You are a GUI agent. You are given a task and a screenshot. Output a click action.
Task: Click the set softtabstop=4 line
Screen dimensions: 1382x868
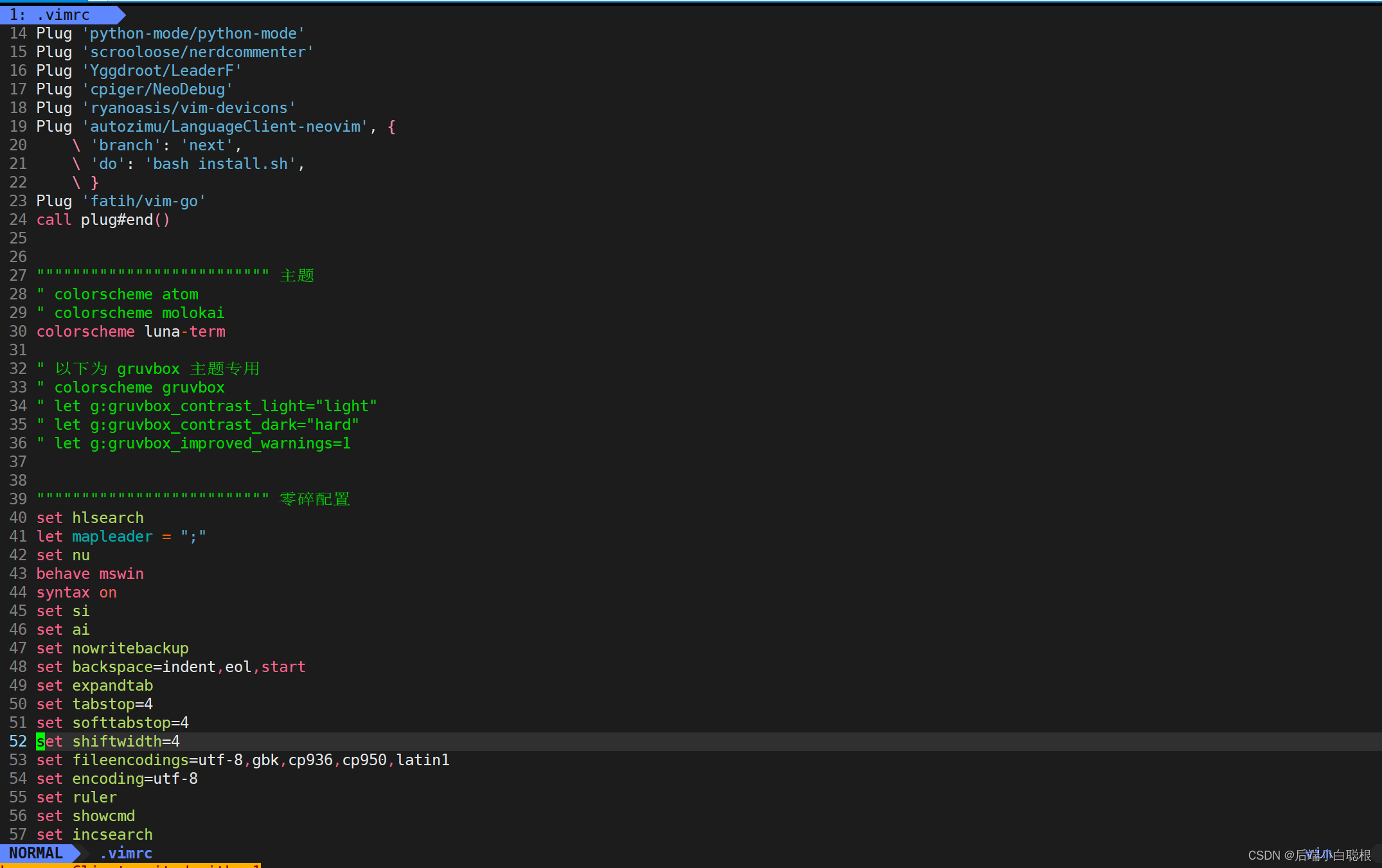pyautogui.click(x=112, y=723)
